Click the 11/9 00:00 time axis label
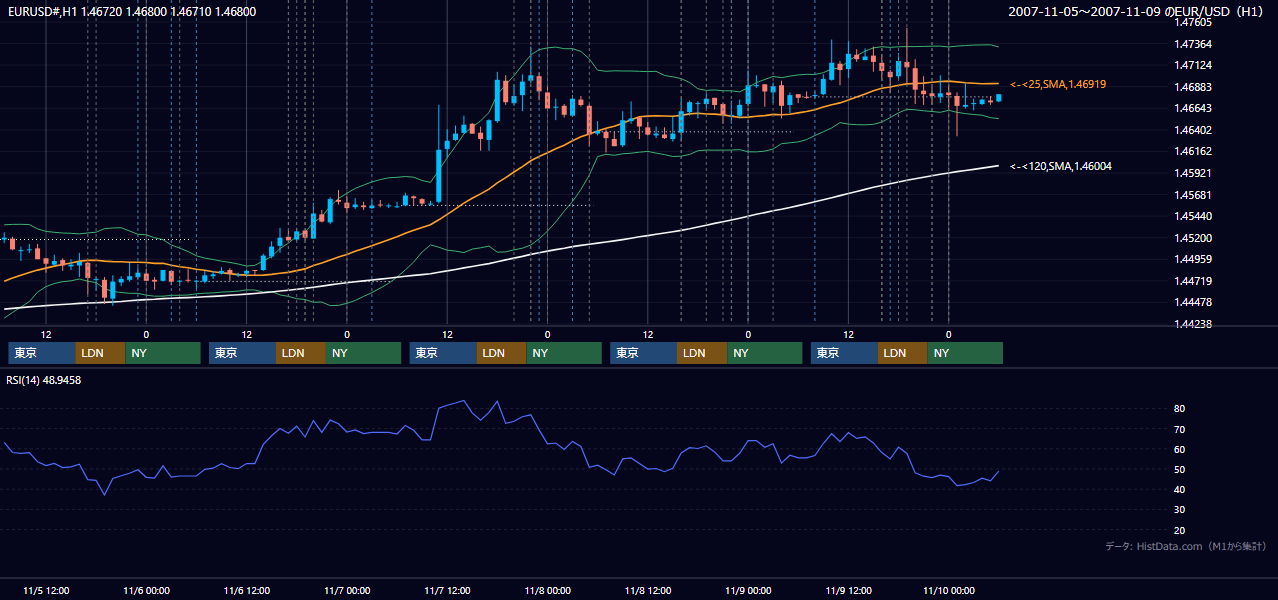The image size is (1278, 600). click(748, 590)
